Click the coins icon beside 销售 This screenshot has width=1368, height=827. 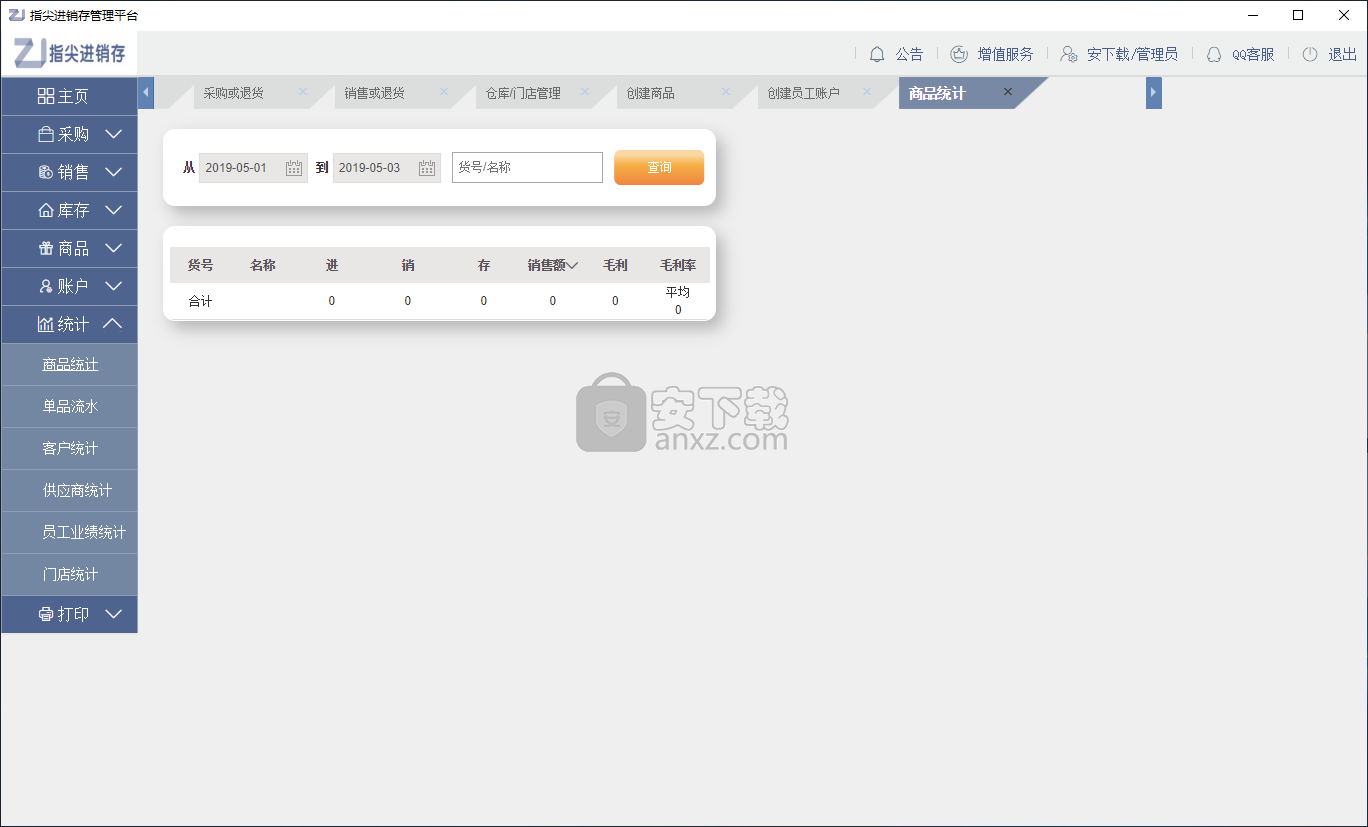46,172
